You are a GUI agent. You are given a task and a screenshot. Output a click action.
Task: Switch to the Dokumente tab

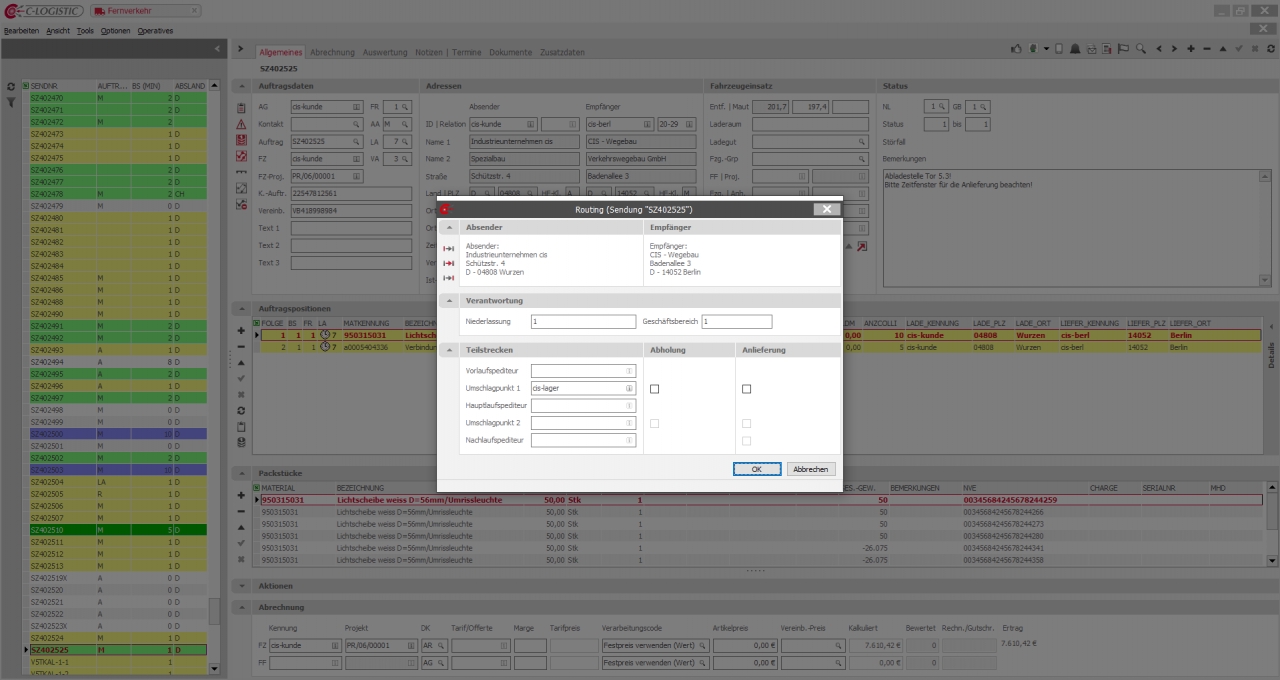(x=510, y=52)
